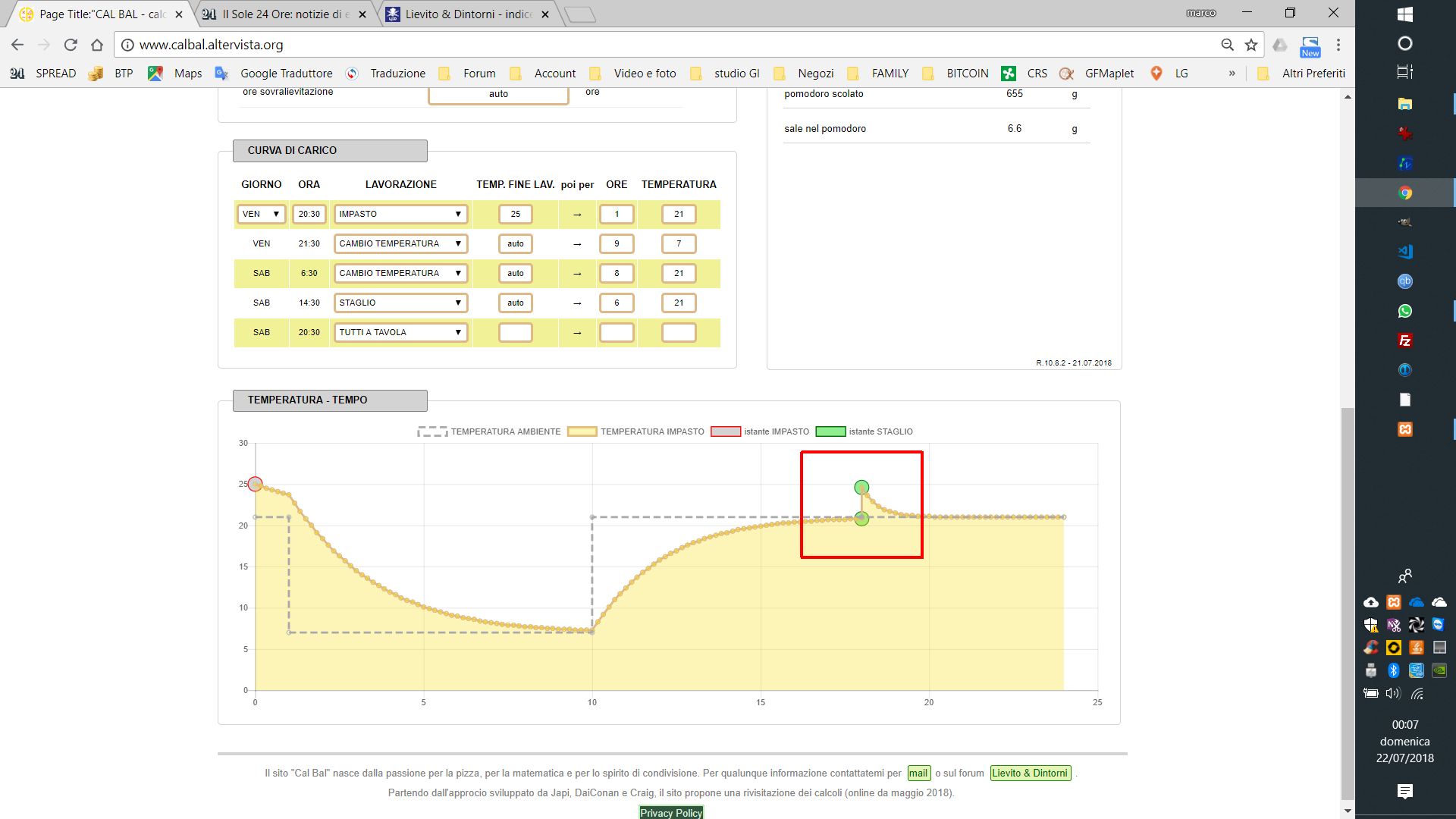Open the LG bookmark
The width and height of the screenshot is (1456, 819).
pos(1169,74)
